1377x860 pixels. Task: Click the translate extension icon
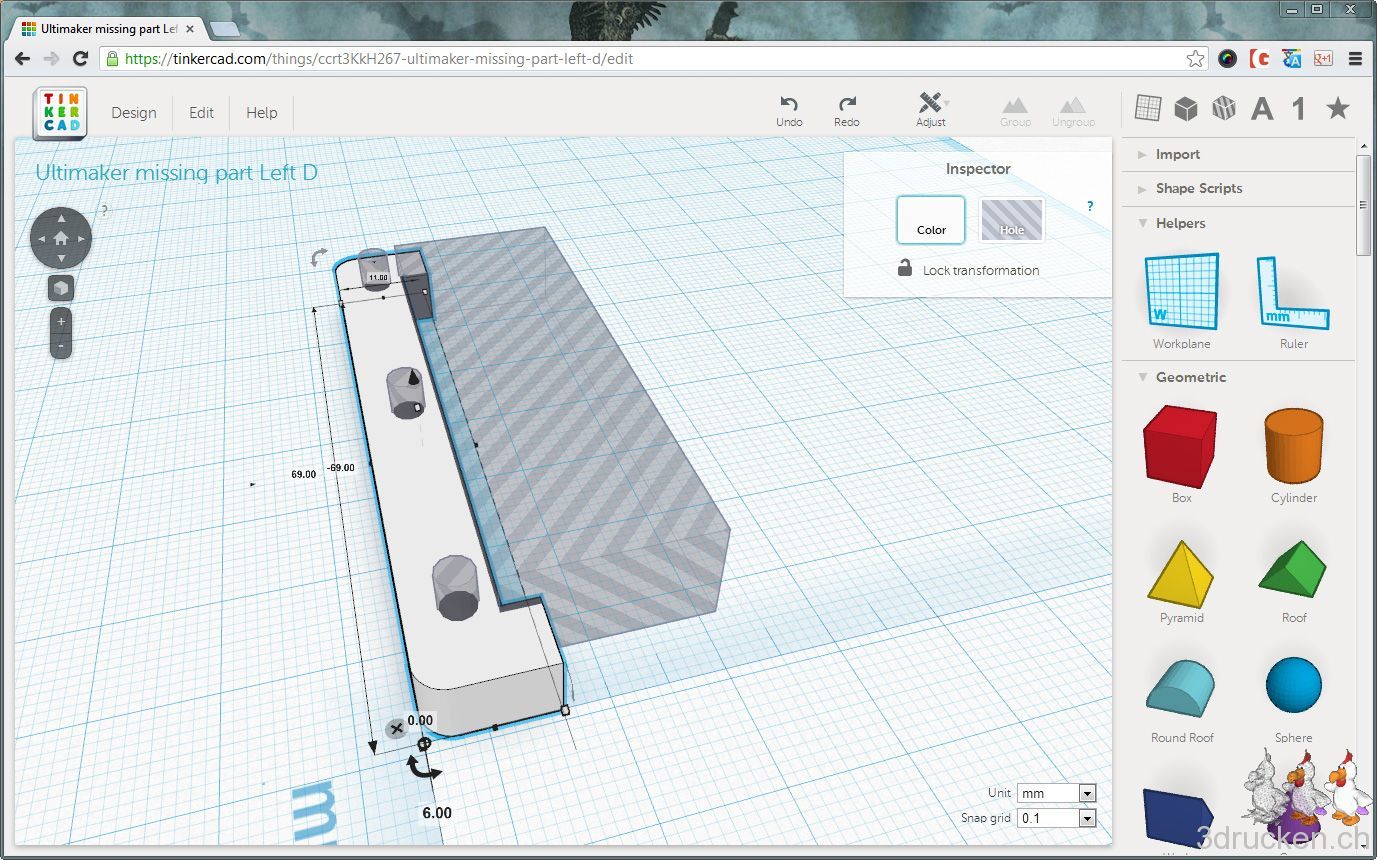click(1291, 59)
